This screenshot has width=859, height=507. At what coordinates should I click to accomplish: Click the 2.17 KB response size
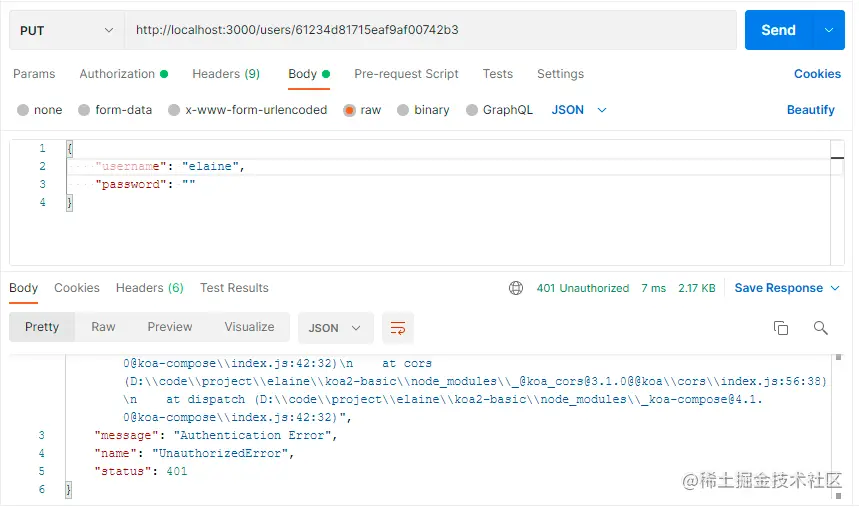(697, 288)
